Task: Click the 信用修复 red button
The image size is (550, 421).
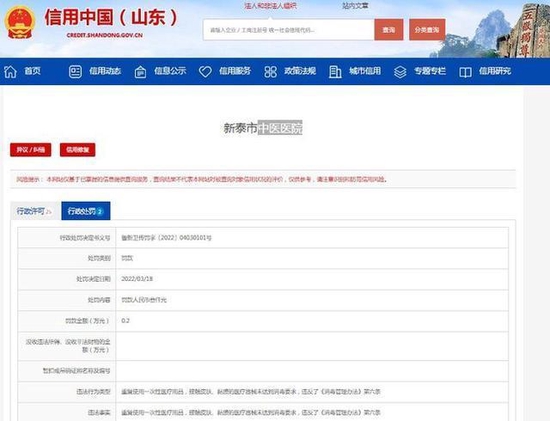Action: pyautogui.click(x=78, y=150)
